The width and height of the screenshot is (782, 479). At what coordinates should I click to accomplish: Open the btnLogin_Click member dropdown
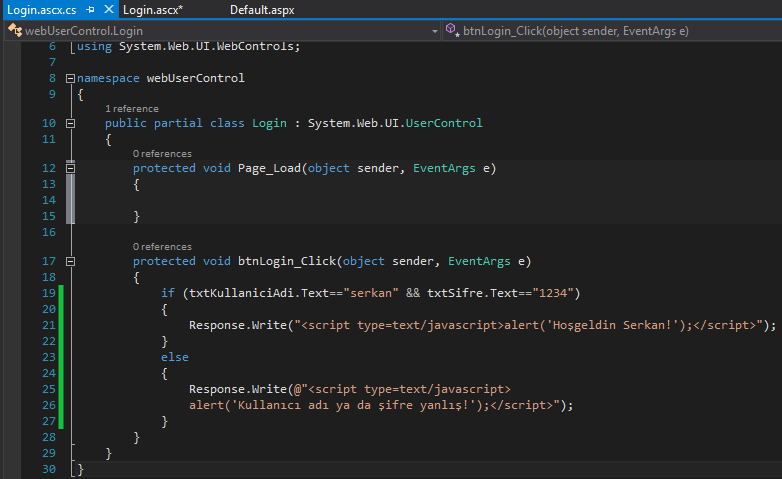click(612, 31)
